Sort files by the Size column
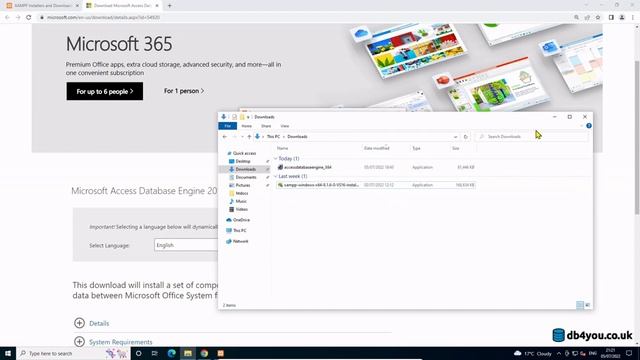640x360 pixels. tap(456, 148)
